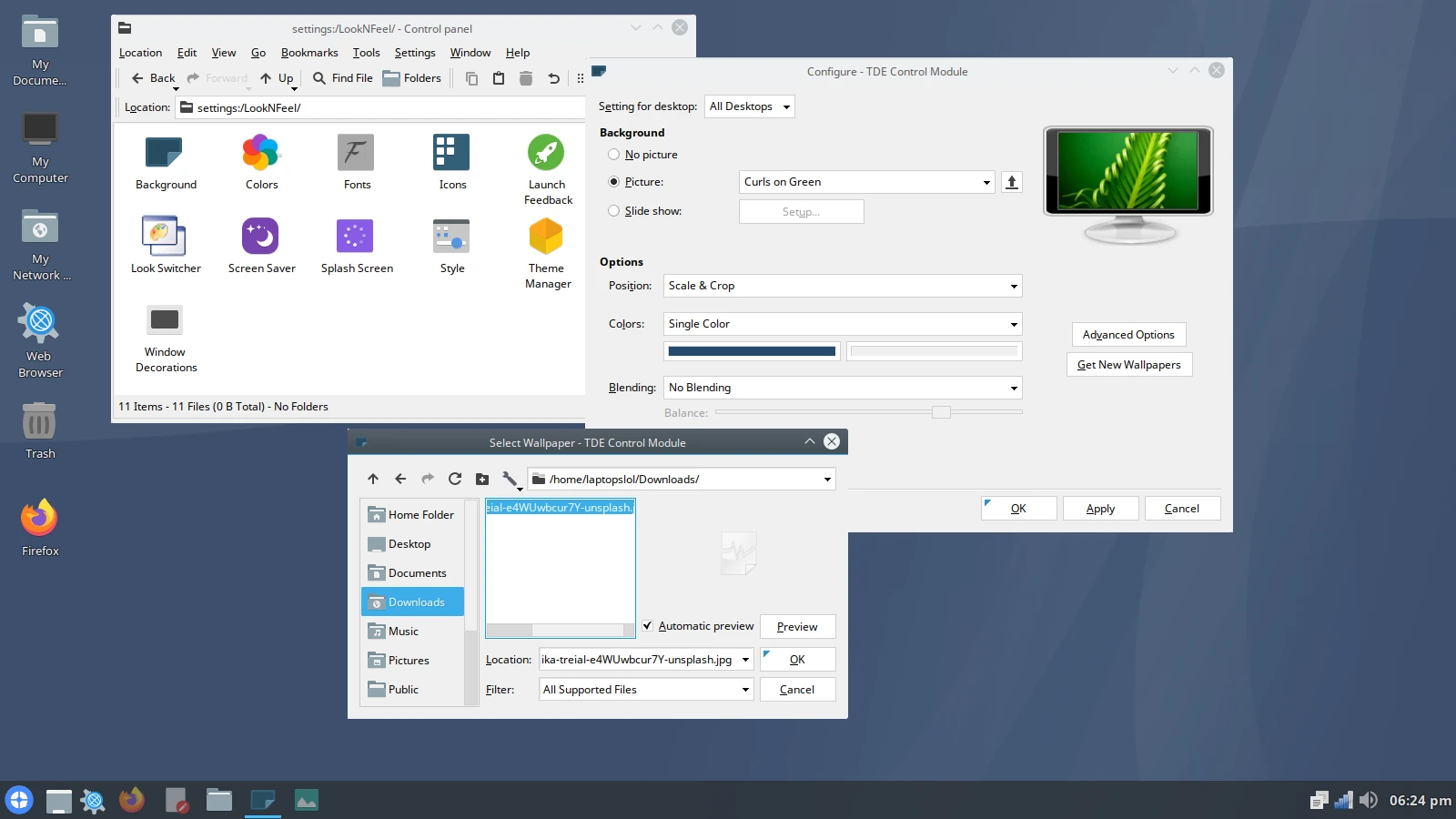This screenshot has height=819, width=1456.
Task: Click the Find File toolbar icon
Action: point(341,78)
